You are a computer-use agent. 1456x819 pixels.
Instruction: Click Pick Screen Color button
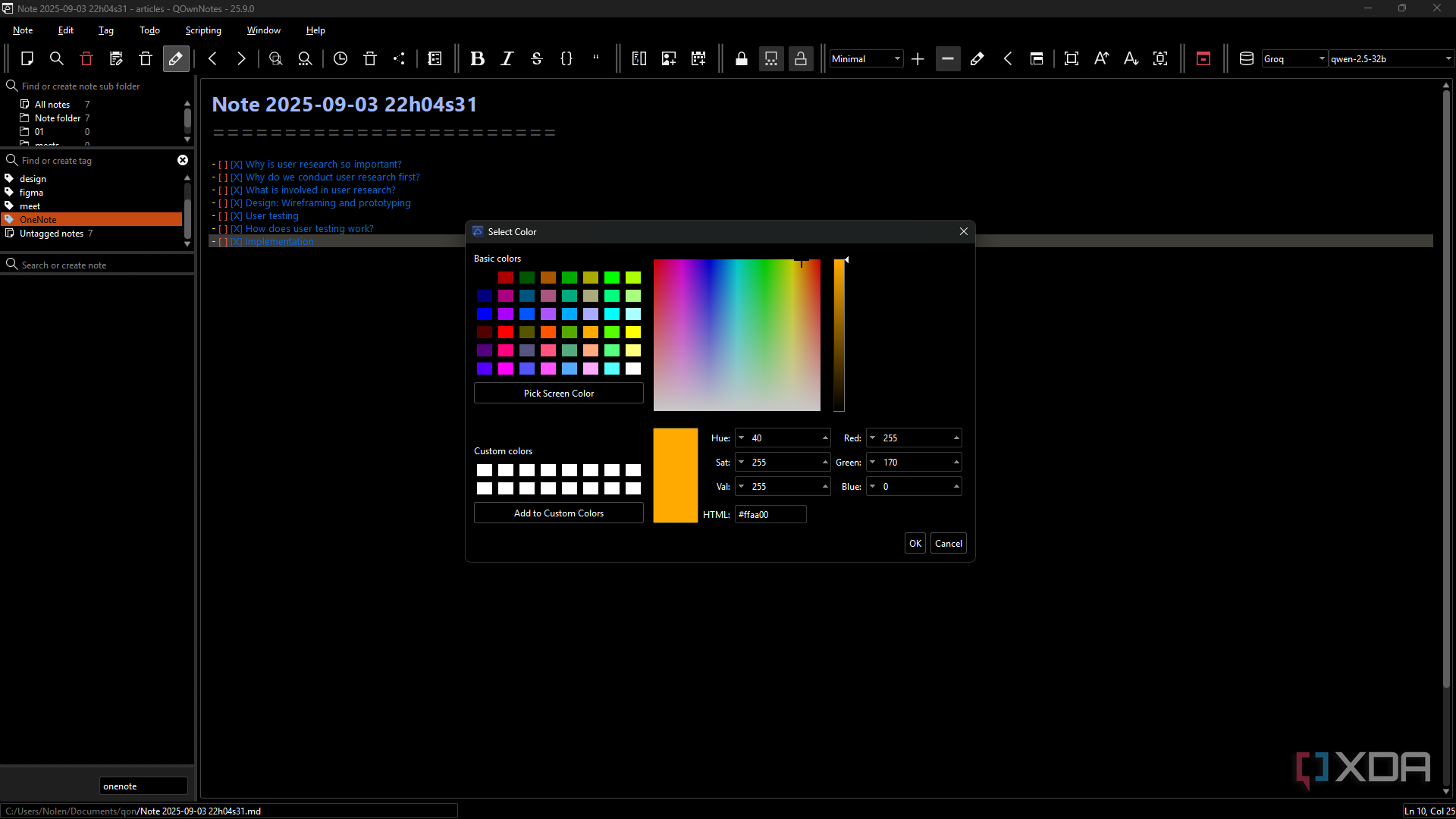(x=559, y=394)
